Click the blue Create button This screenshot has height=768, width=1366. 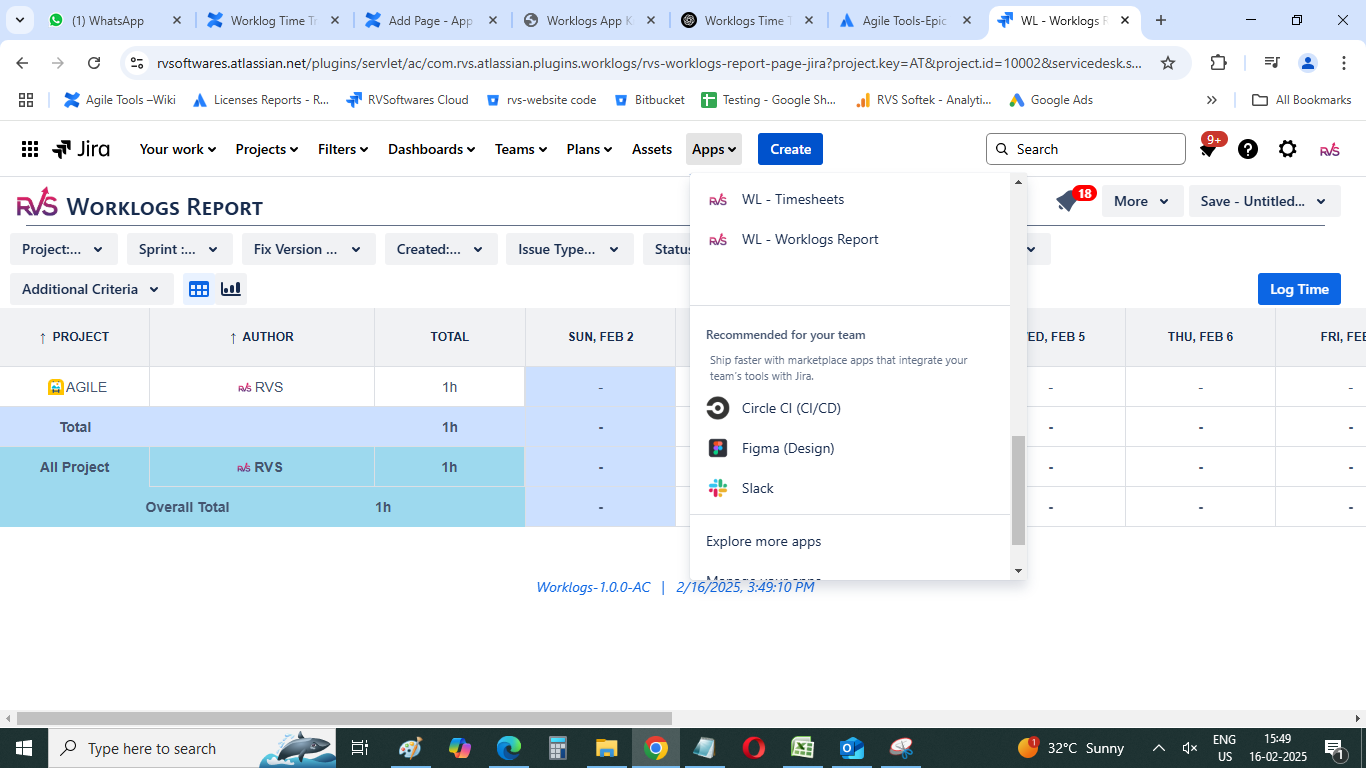pyautogui.click(x=790, y=149)
